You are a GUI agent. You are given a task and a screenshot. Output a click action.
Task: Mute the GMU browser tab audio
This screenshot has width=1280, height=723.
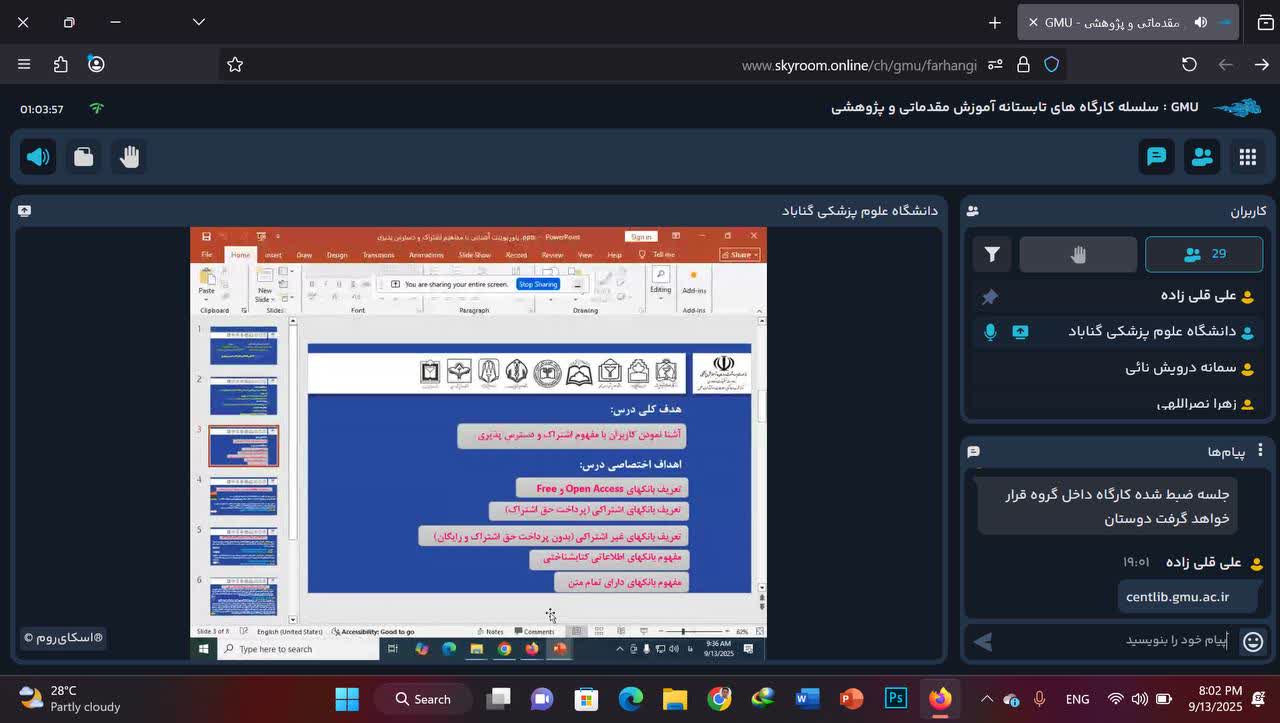click(1200, 22)
